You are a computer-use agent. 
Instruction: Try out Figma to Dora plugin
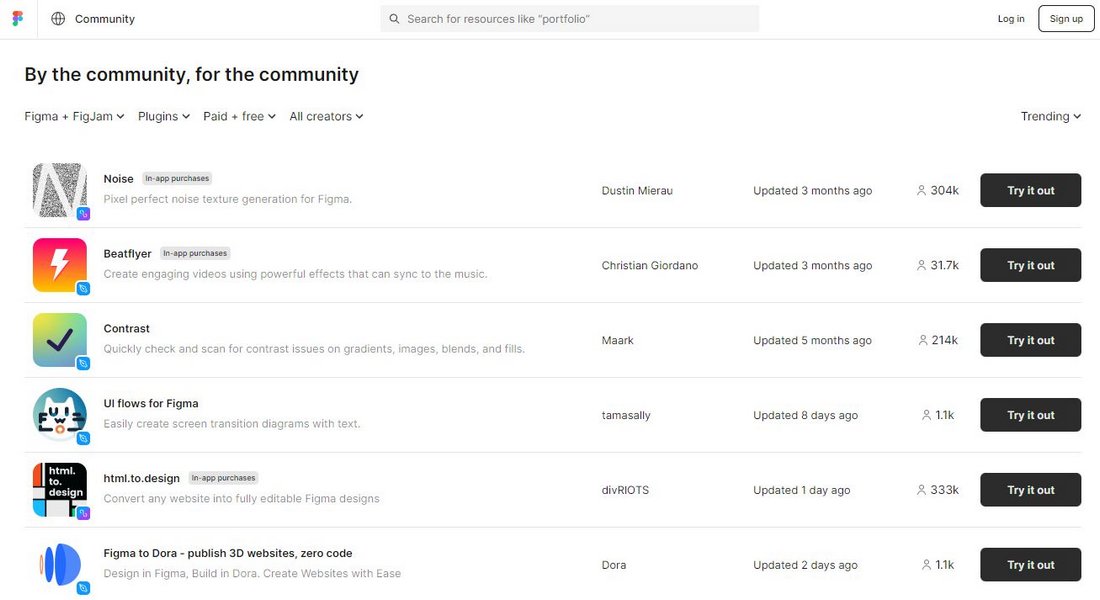(x=1031, y=565)
